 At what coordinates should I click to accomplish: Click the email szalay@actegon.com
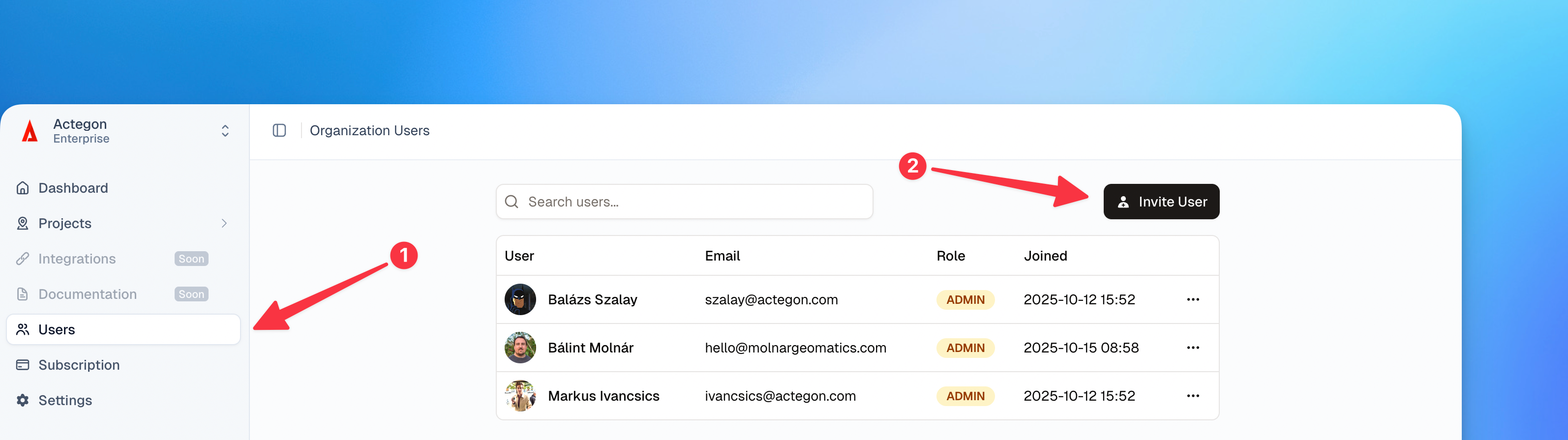(x=771, y=299)
